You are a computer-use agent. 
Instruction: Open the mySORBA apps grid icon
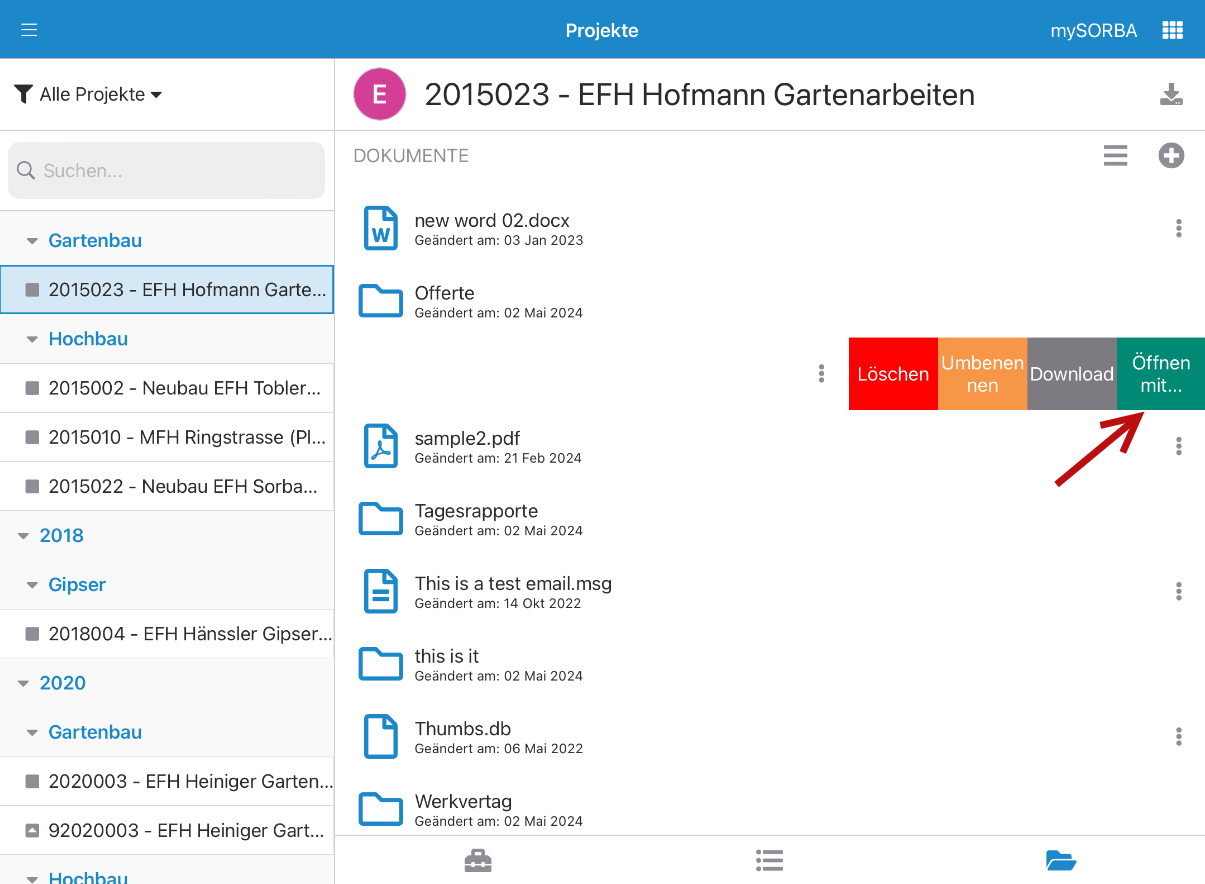(x=1172, y=30)
